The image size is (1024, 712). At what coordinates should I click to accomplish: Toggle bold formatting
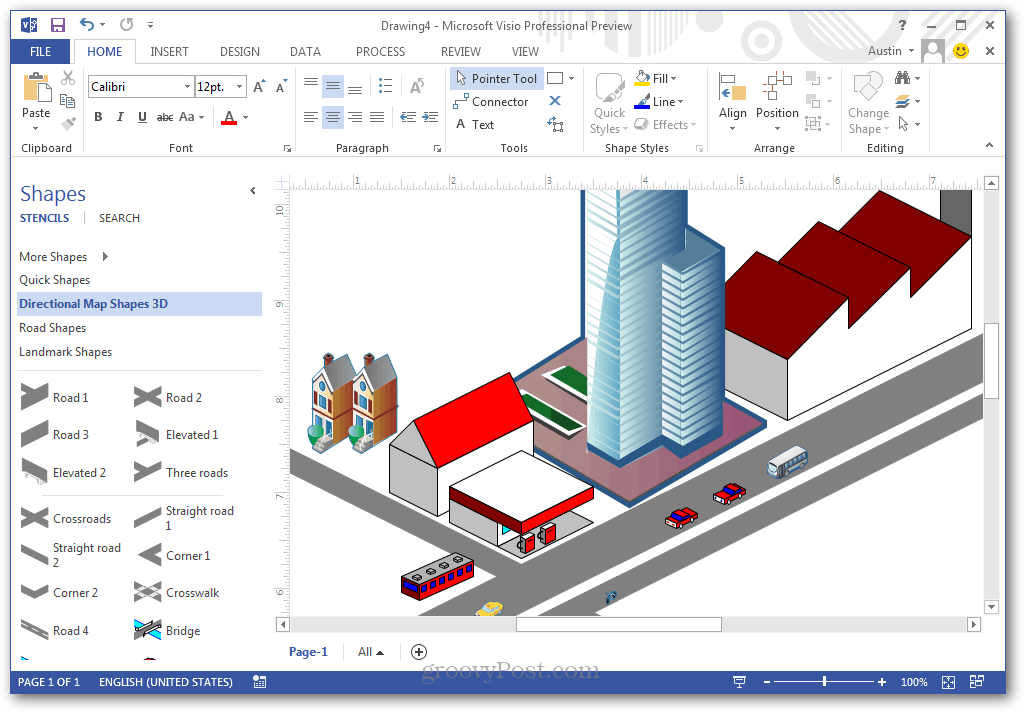click(97, 116)
